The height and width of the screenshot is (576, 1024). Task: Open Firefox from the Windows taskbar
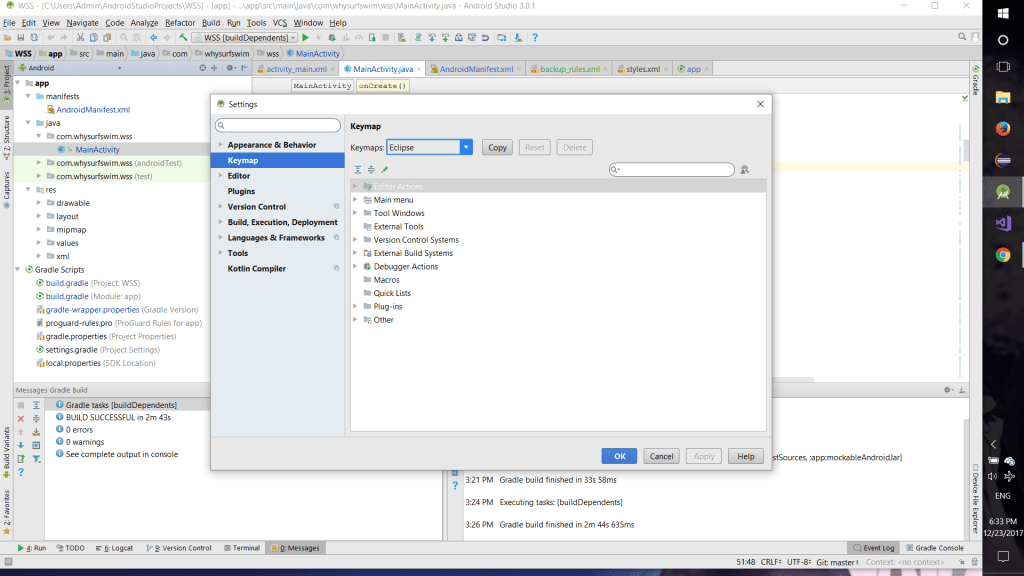pyautogui.click(x=1002, y=128)
